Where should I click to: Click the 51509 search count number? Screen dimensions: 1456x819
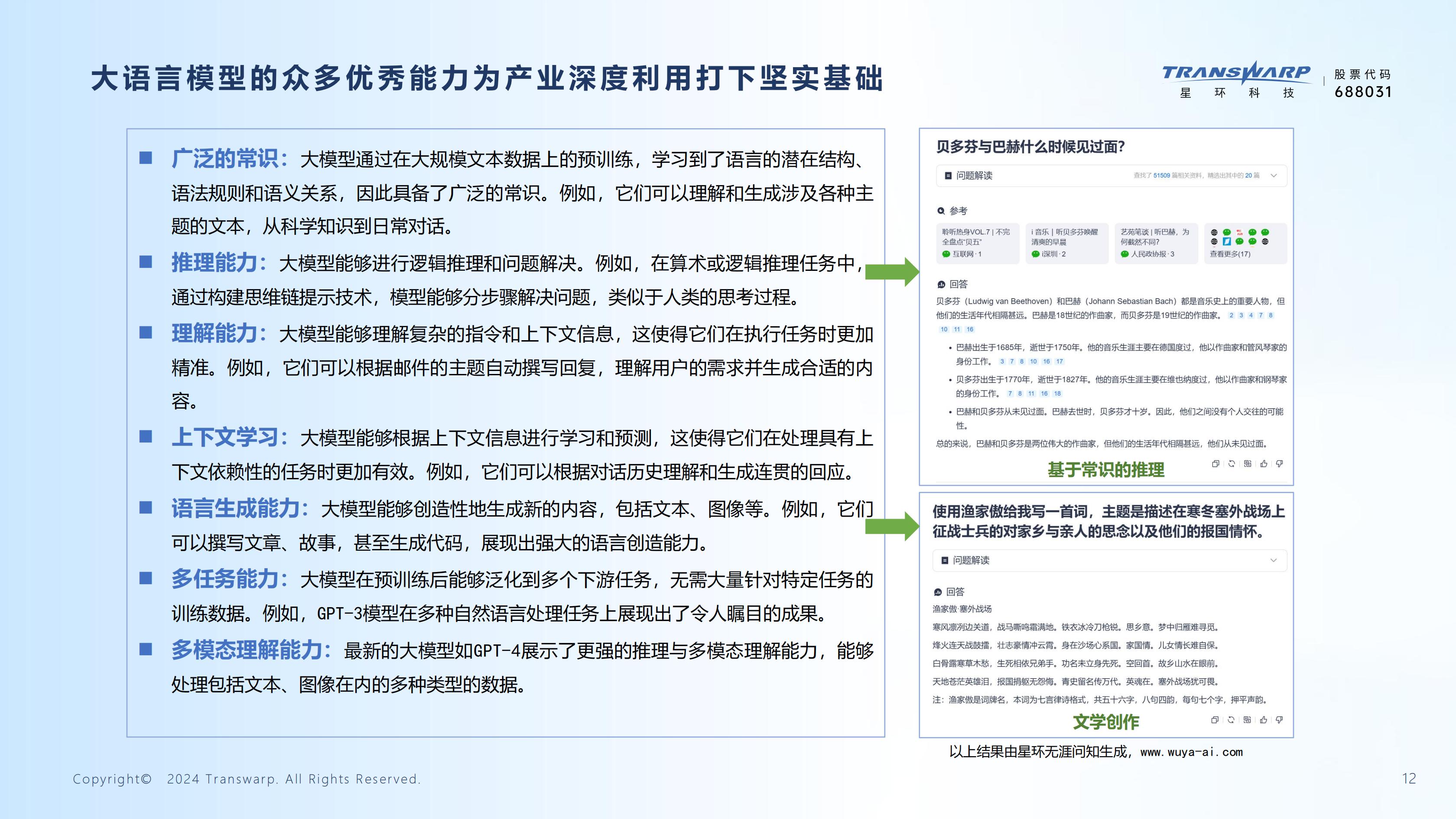(1161, 176)
